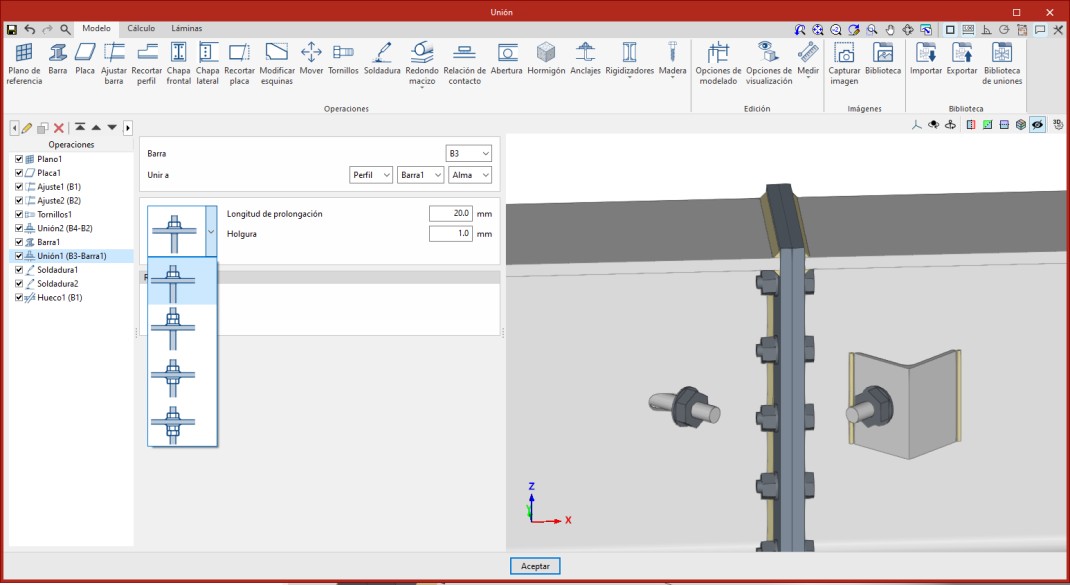Expand the Alma dropdown
The image size is (1070, 585).
[470, 175]
